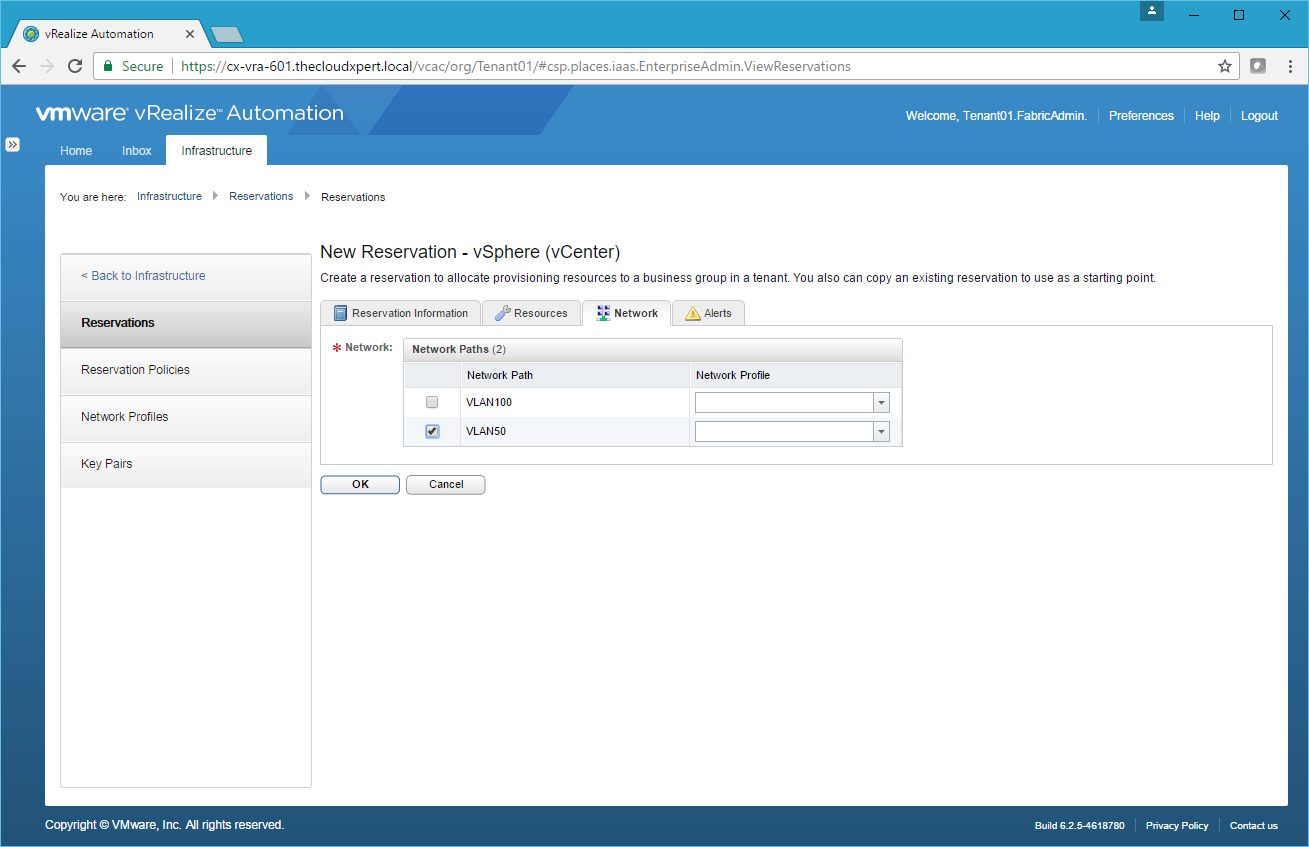Close the vRealize Automation browser tab

[191, 34]
